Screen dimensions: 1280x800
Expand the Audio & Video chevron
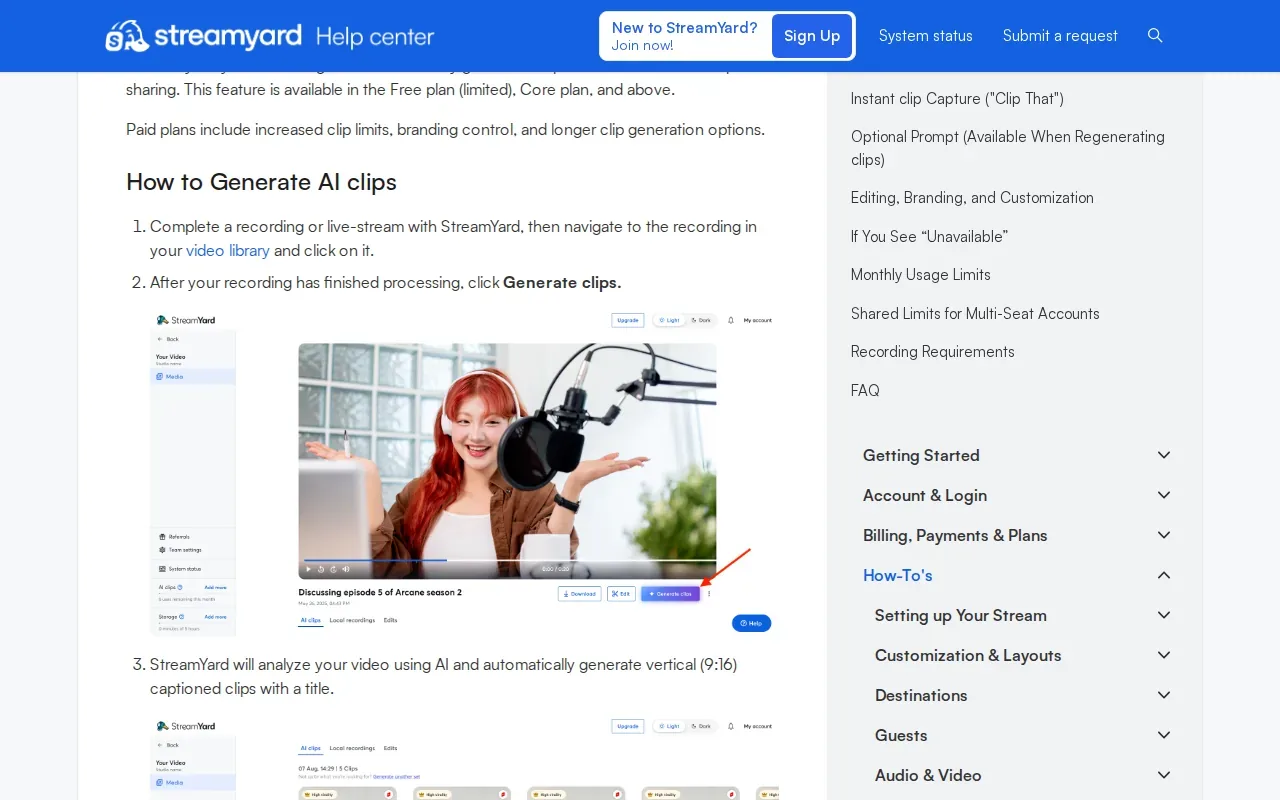tap(1164, 775)
